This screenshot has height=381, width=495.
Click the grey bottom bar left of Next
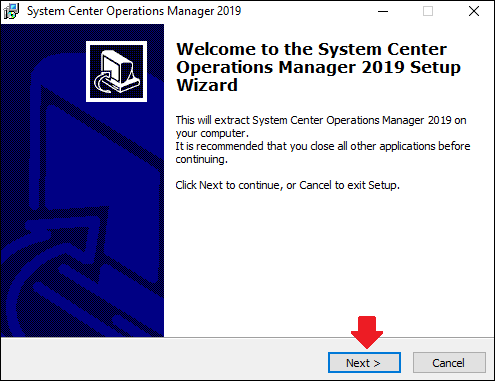click(x=163, y=359)
